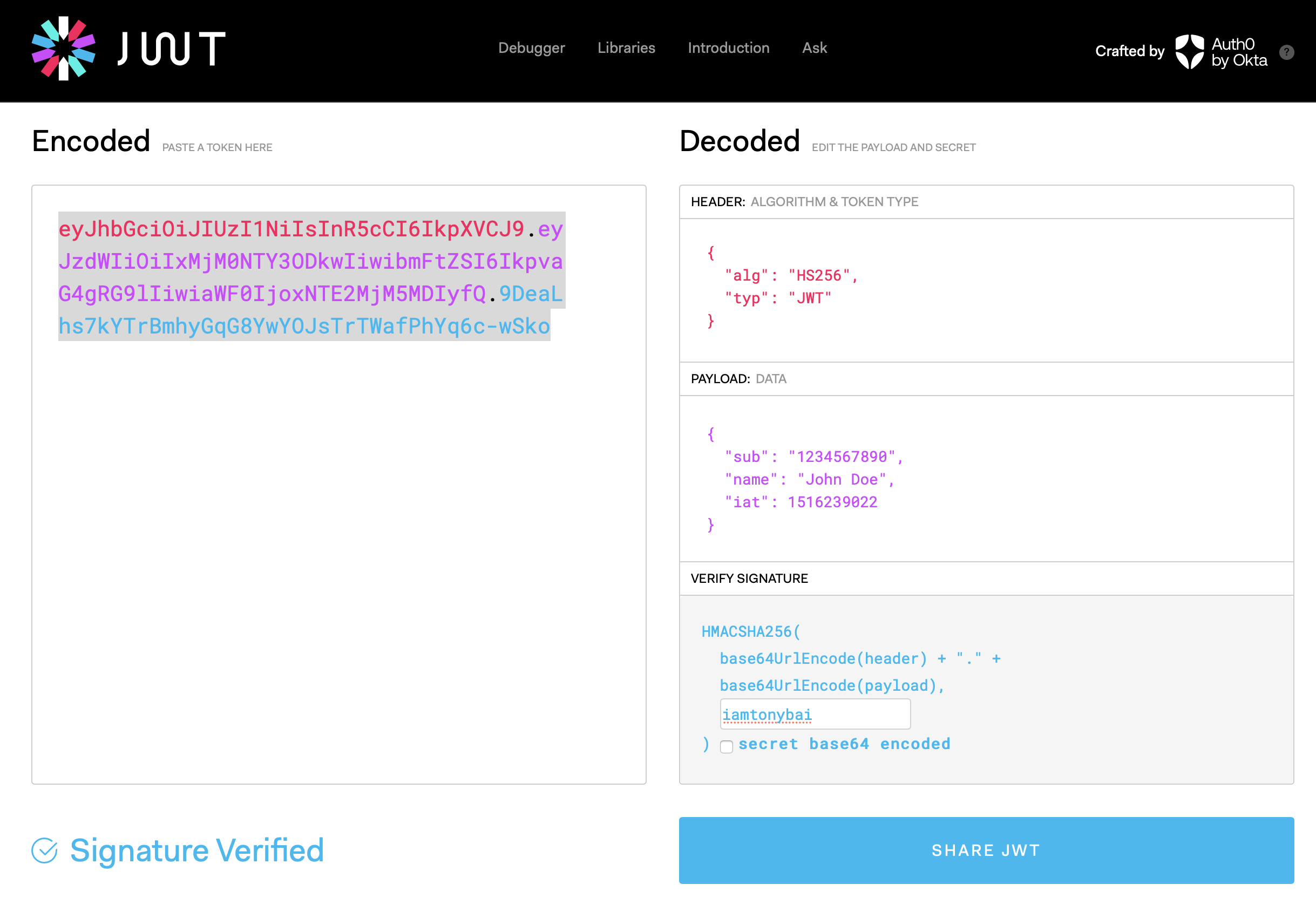
Task: Click the Signature Verified checkmark icon
Action: coord(45,851)
